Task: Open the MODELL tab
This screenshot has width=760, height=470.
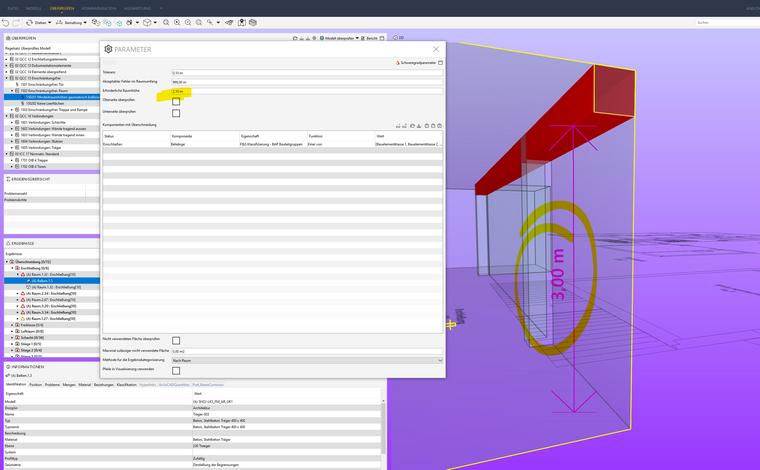Action: (x=33, y=8)
